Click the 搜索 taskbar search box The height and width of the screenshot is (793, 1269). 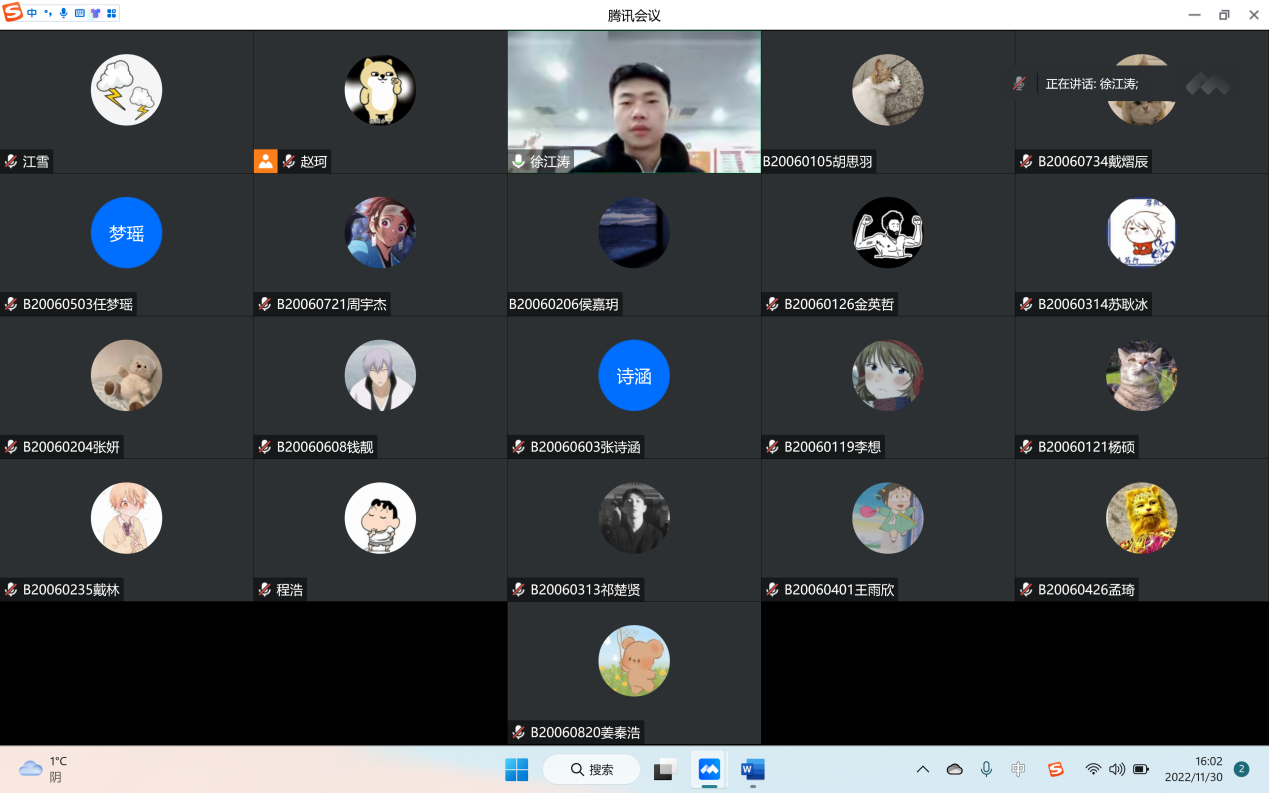tap(592, 769)
